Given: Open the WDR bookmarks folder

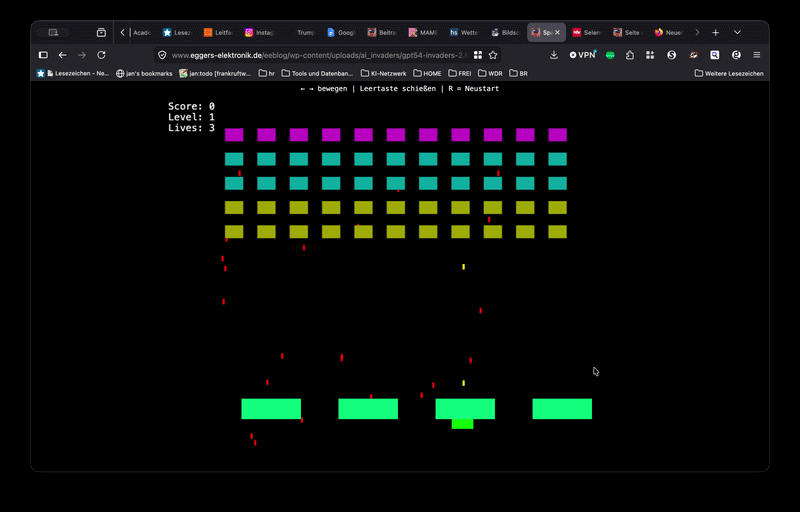Looking at the screenshot, I should pyautogui.click(x=490, y=73).
